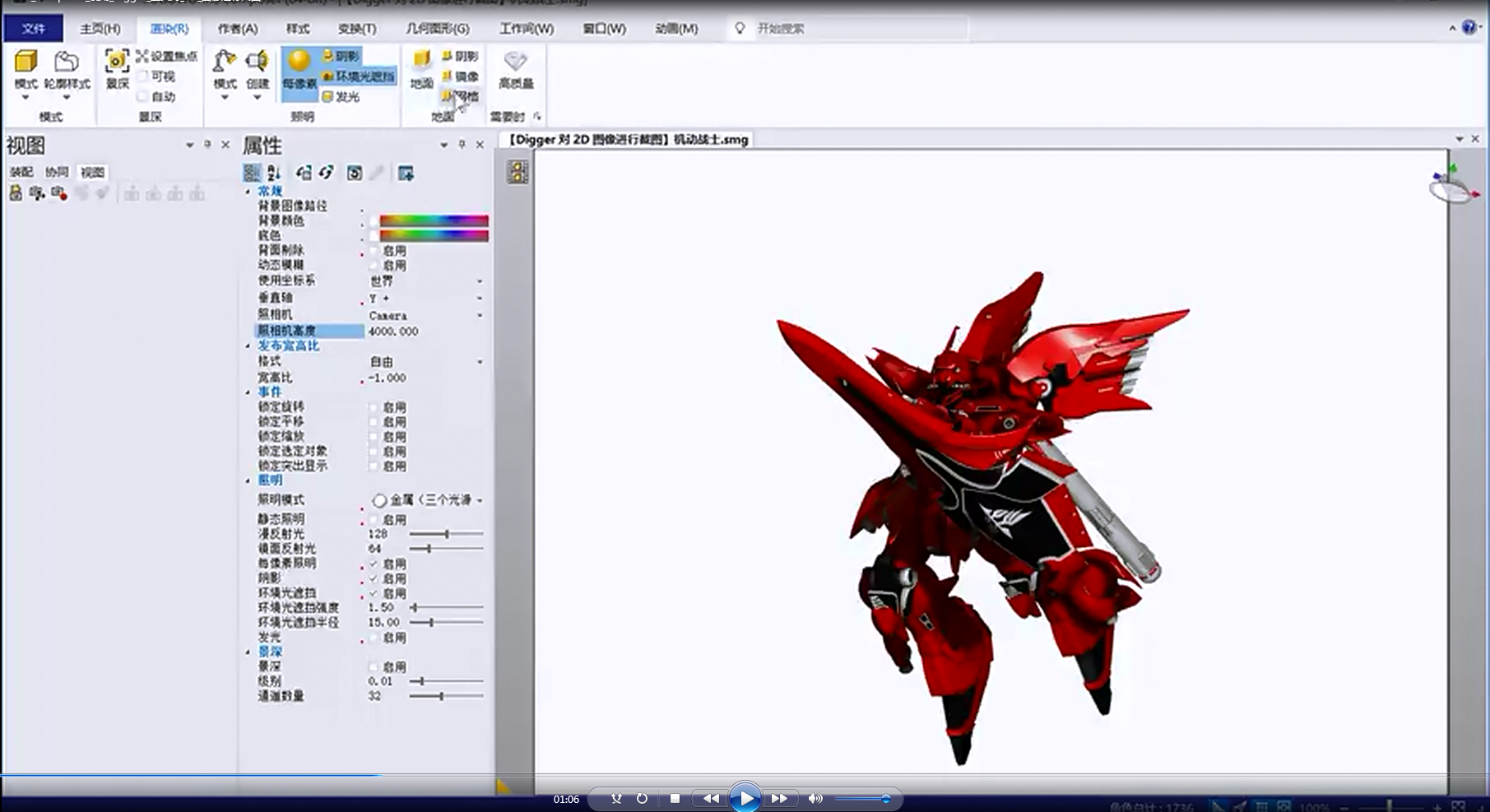Click the refresh arrows icon on properties toolbar
This screenshot has width=1490, height=812.
(x=327, y=173)
